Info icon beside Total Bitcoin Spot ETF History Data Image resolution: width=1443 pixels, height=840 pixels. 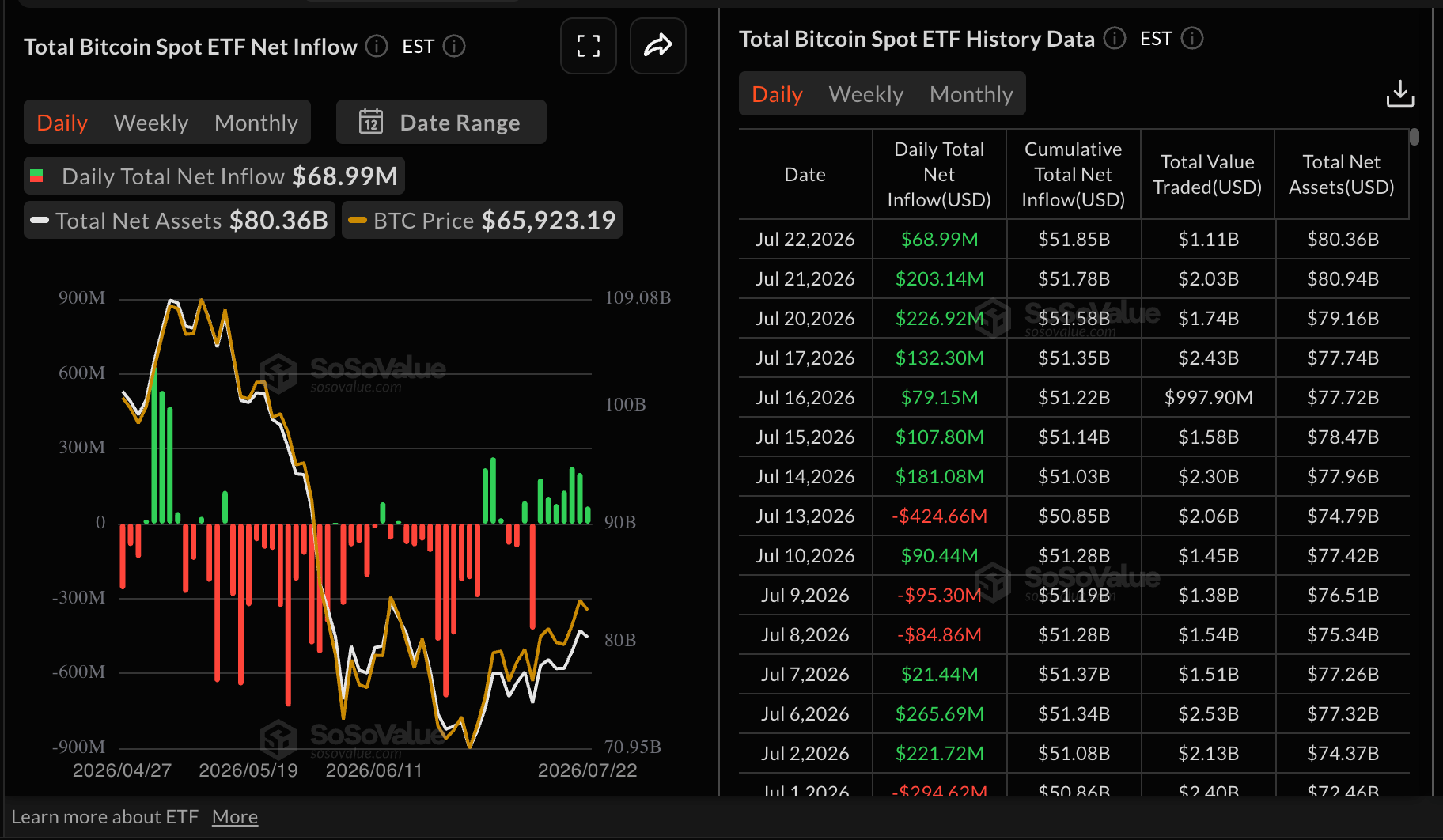click(1115, 39)
